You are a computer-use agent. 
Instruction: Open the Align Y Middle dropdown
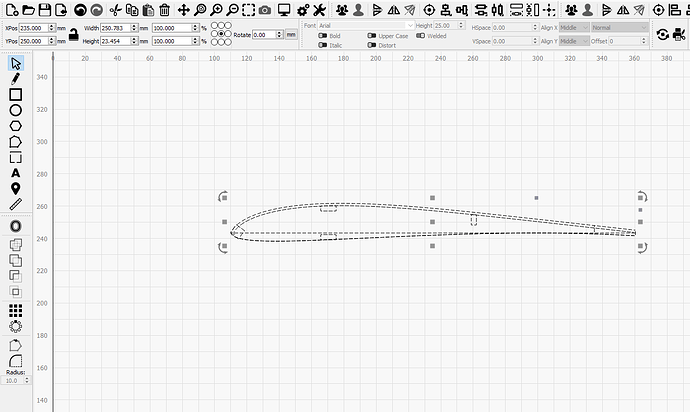click(574, 41)
